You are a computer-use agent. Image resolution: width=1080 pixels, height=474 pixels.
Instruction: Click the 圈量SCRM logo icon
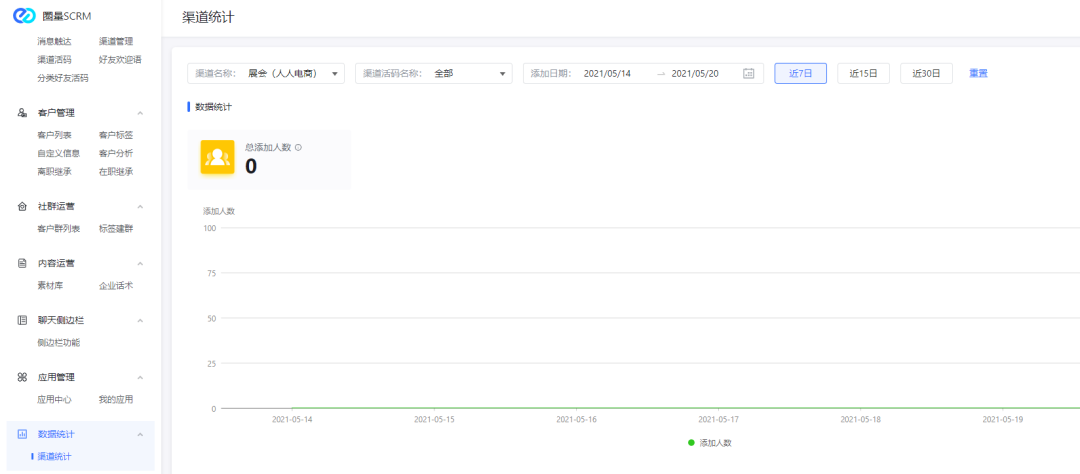point(24,16)
